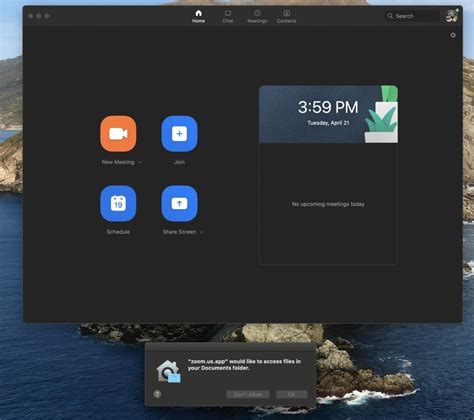Click the search magnifier icon
Viewport: 474px width, 420px height.
(390, 16)
